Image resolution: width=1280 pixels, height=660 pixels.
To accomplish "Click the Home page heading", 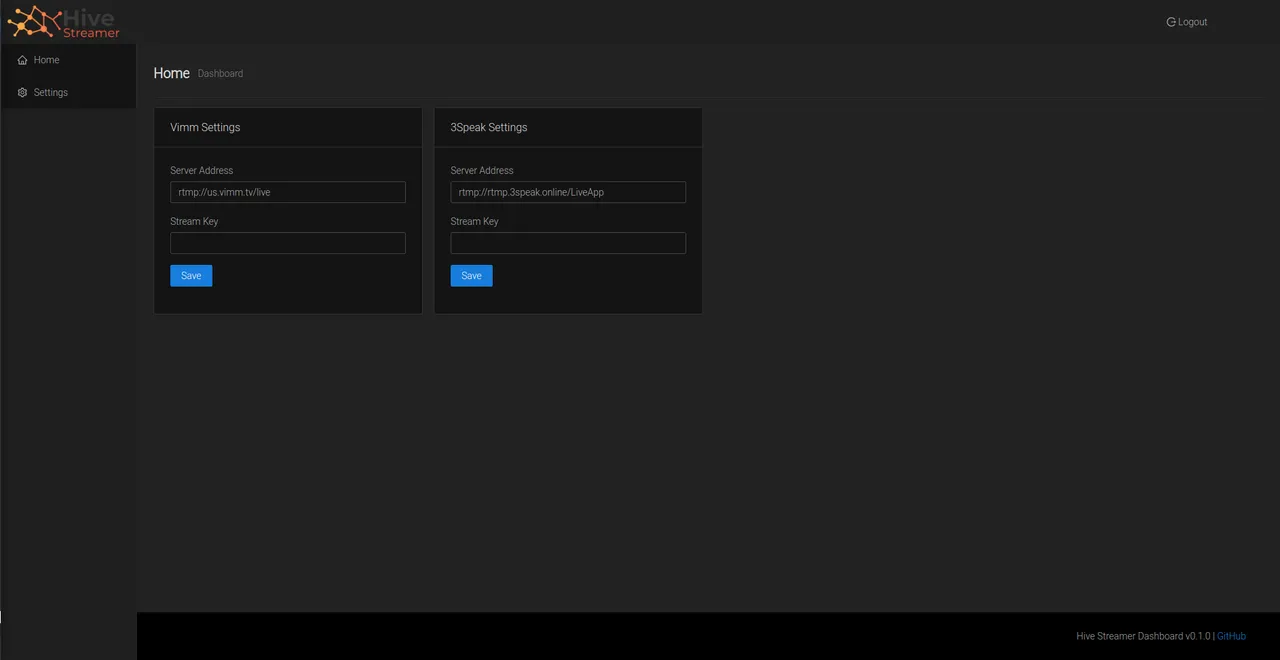I will 172,73.
